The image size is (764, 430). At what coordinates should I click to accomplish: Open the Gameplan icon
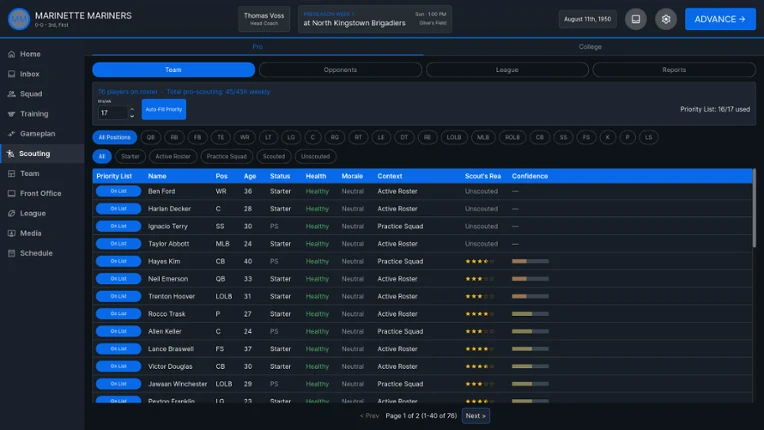click(x=12, y=133)
